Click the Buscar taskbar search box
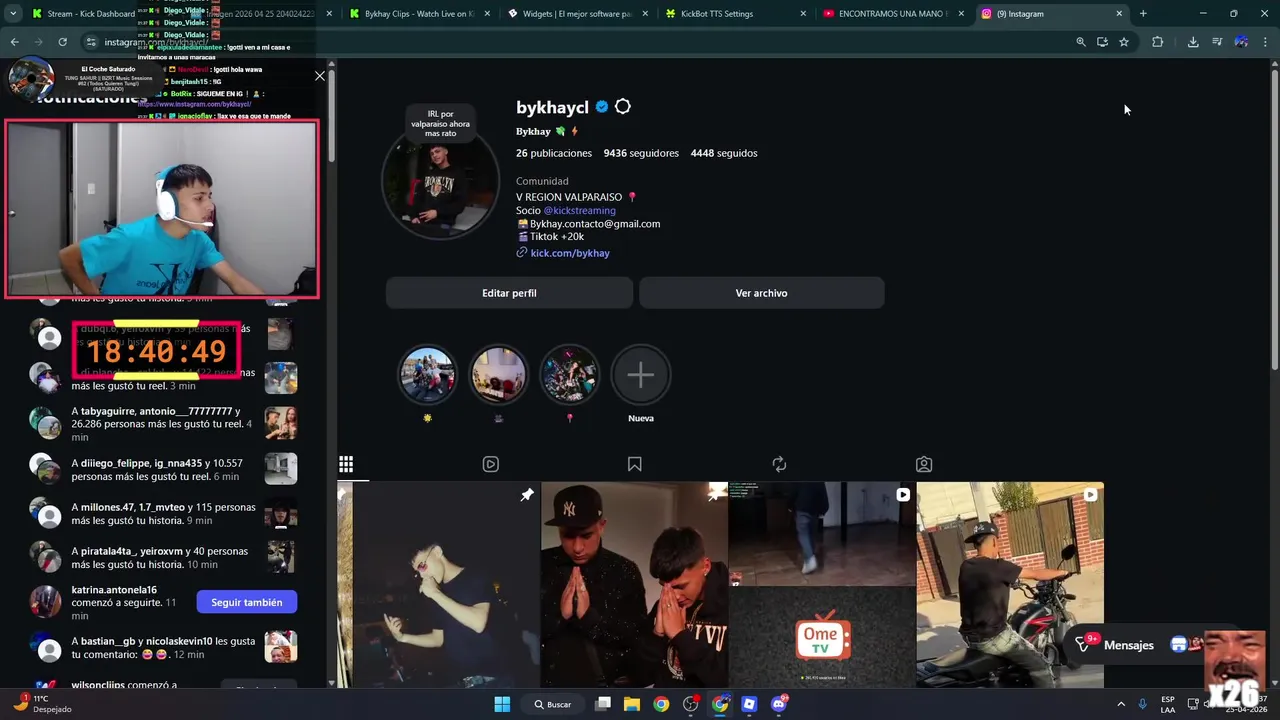This screenshot has height=720, width=1280. point(553,704)
